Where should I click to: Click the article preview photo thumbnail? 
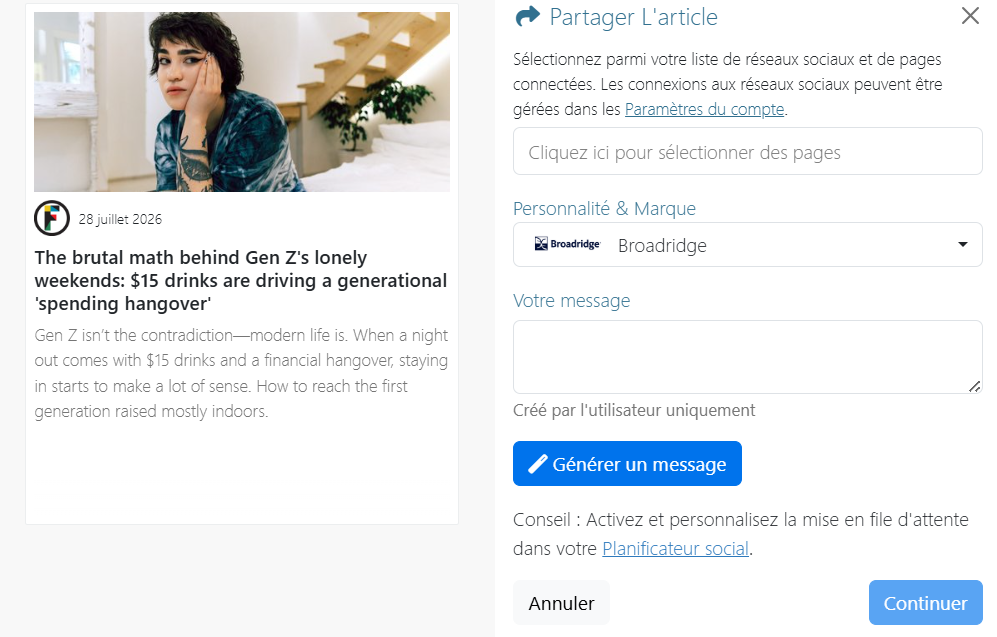point(242,102)
